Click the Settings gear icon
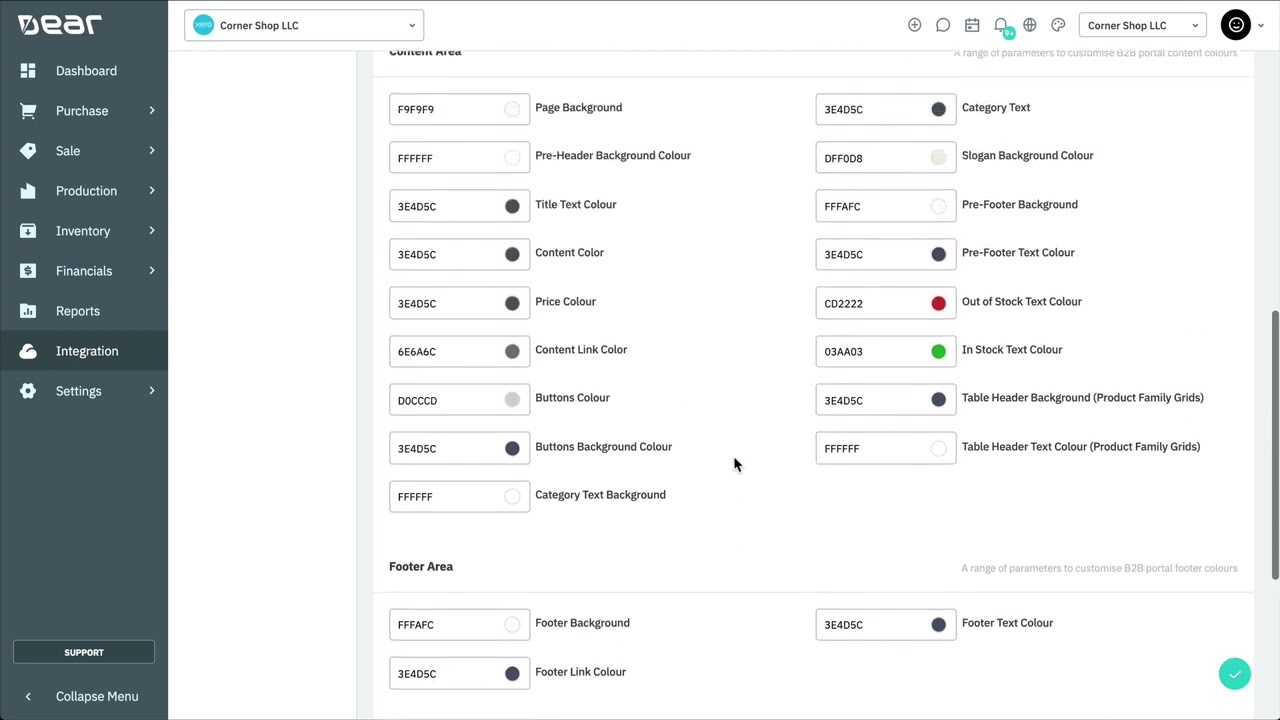1280x720 pixels. click(28, 391)
